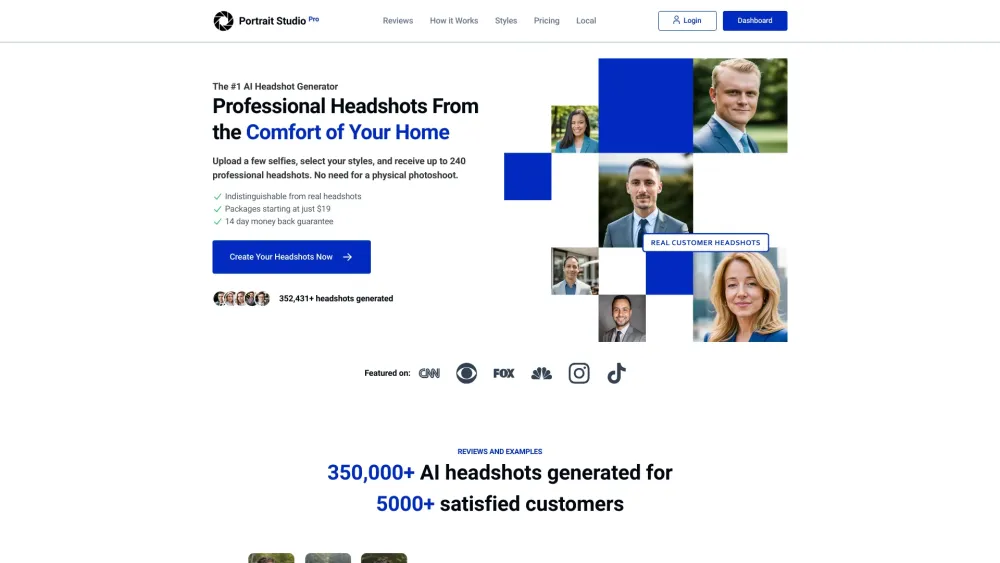
Task: Open the Dashboard button
Action: (x=755, y=21)
